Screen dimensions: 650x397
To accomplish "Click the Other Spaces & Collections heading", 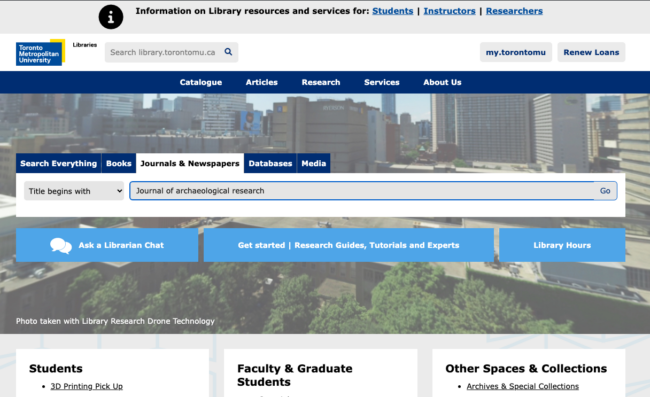I will pos(526,368).
